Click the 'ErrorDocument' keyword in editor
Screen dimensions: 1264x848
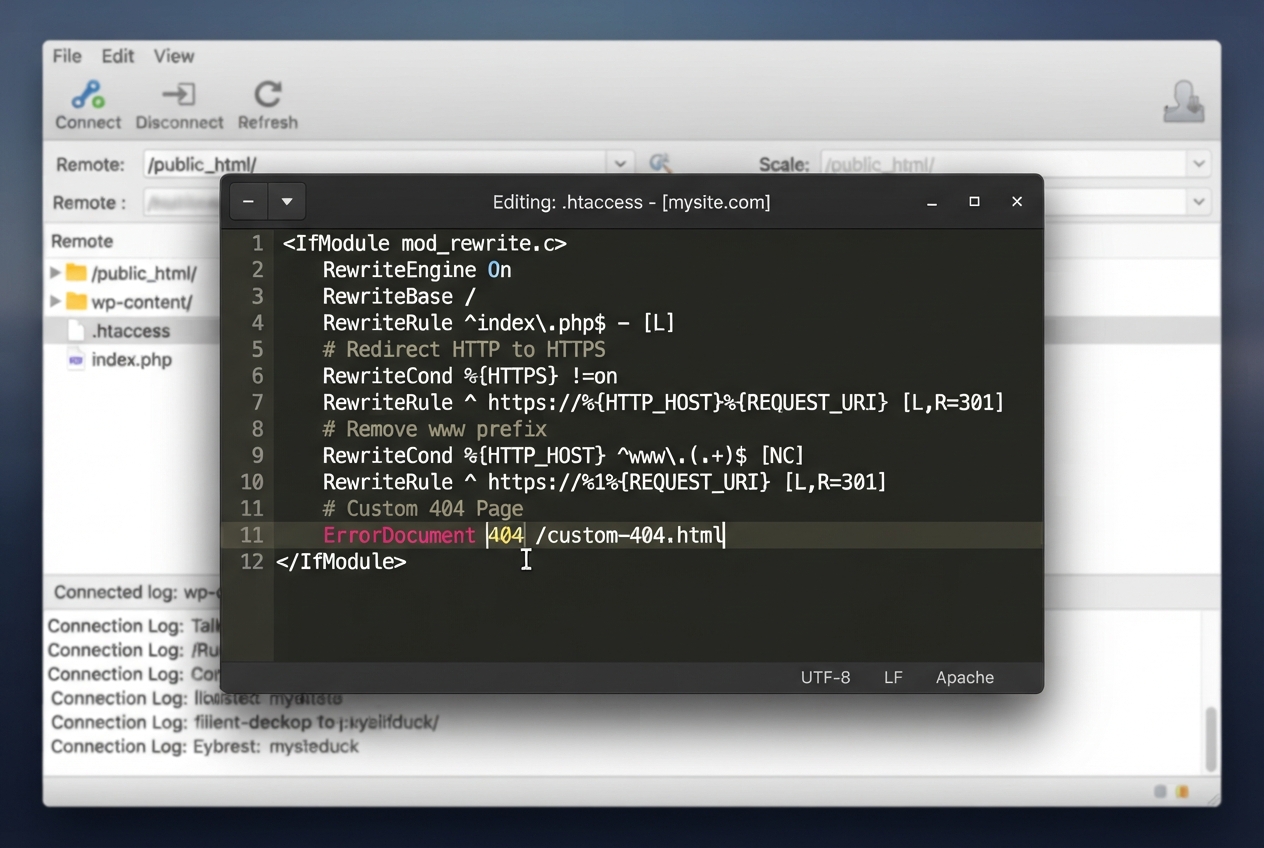399,535
